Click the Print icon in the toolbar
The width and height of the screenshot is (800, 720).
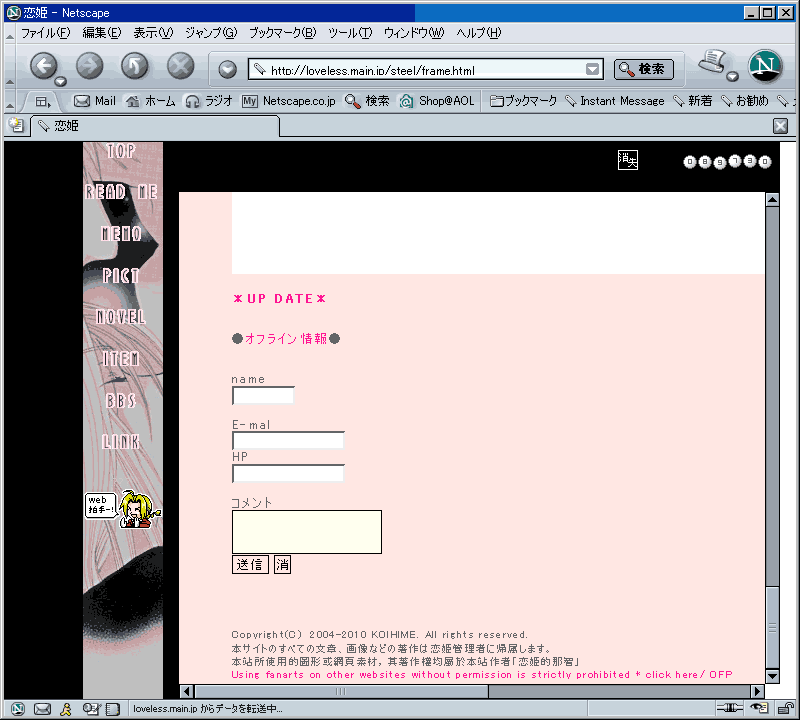click(713, 61)
